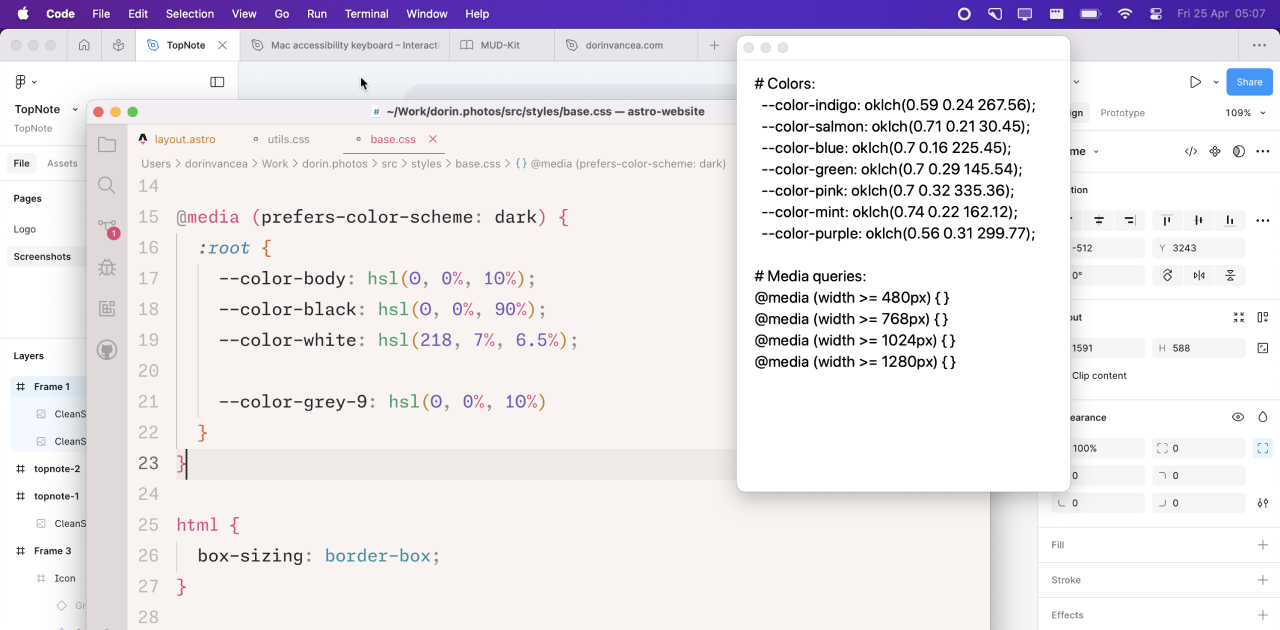Image resolution: width=1280 pixels, height=630 pixels.
Task: Toggle the Figma sidebar panel layout icon
Action: click(217, 82)
